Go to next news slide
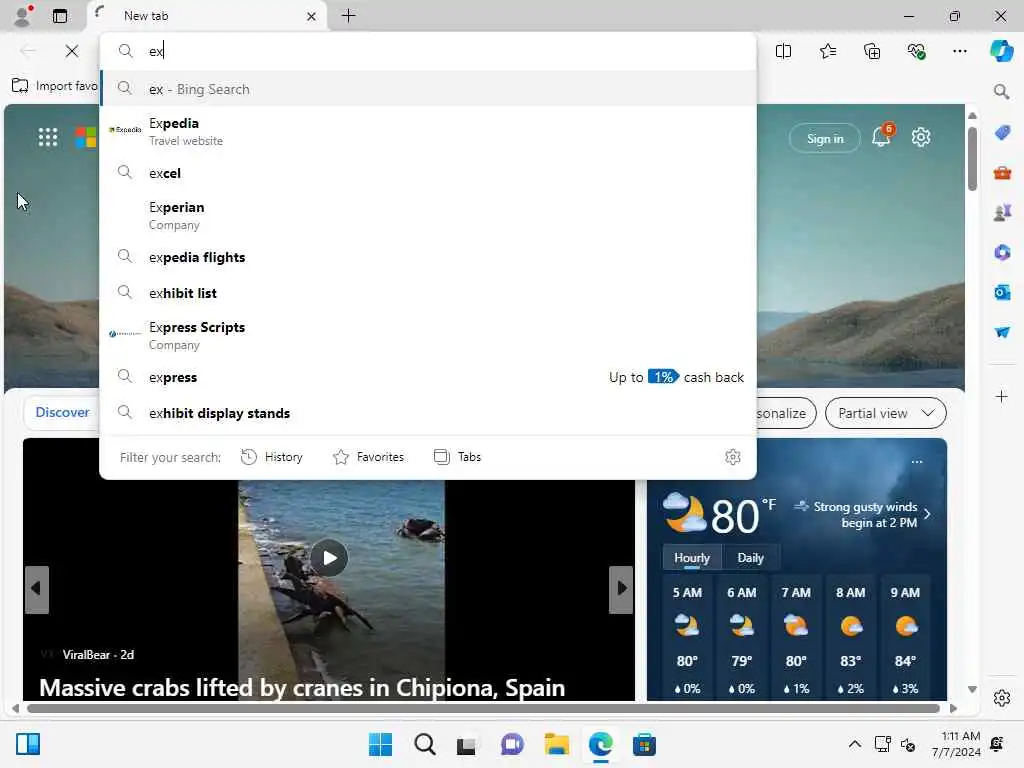 click(621, 589)
